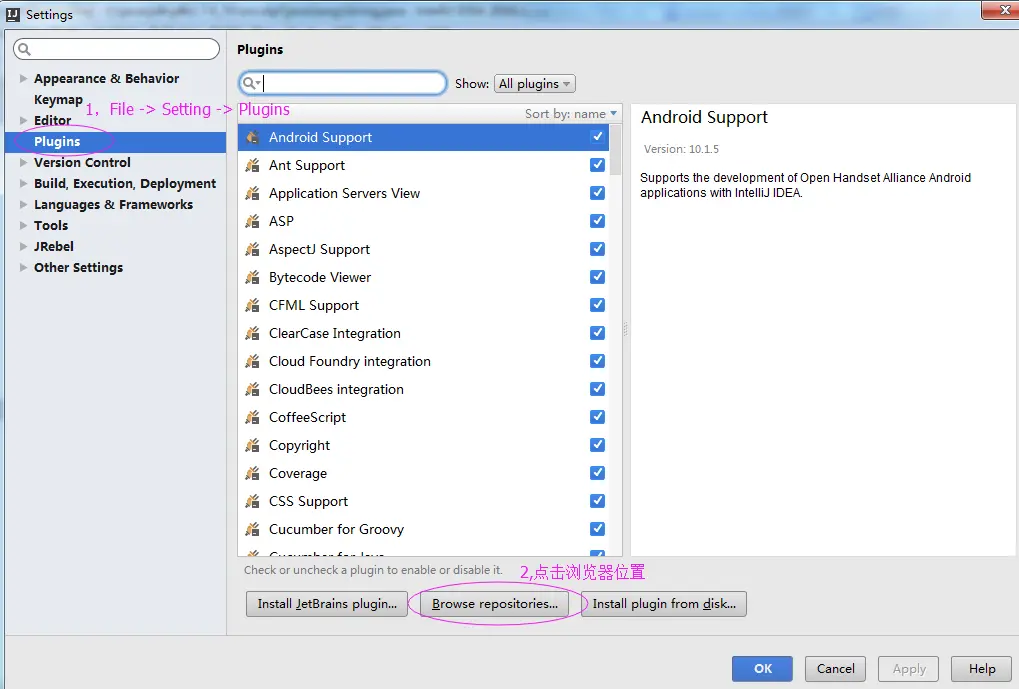Viewport: 1019px width, 689px height.
Task: Expand Version Control settings node
Action: point(23,162)
